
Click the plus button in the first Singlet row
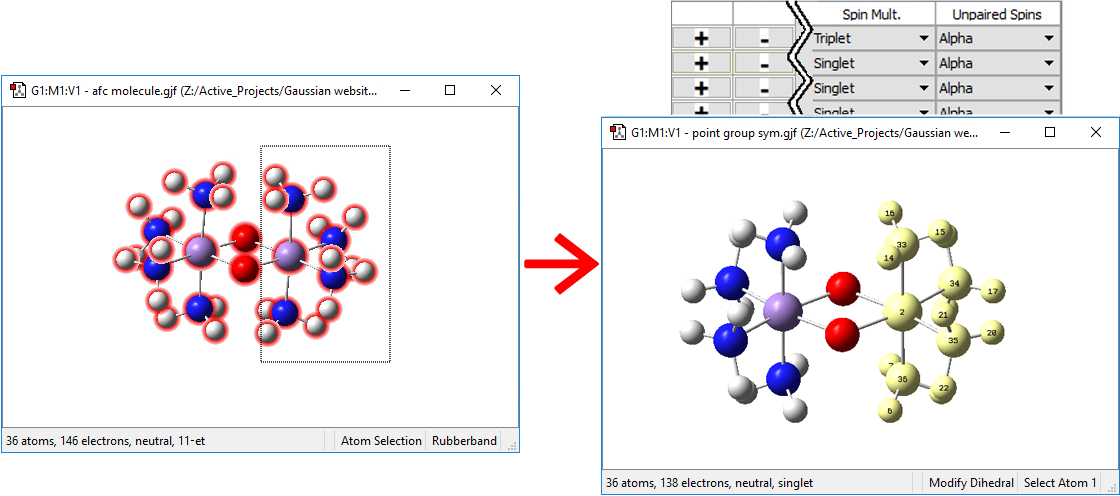[701, 63]
